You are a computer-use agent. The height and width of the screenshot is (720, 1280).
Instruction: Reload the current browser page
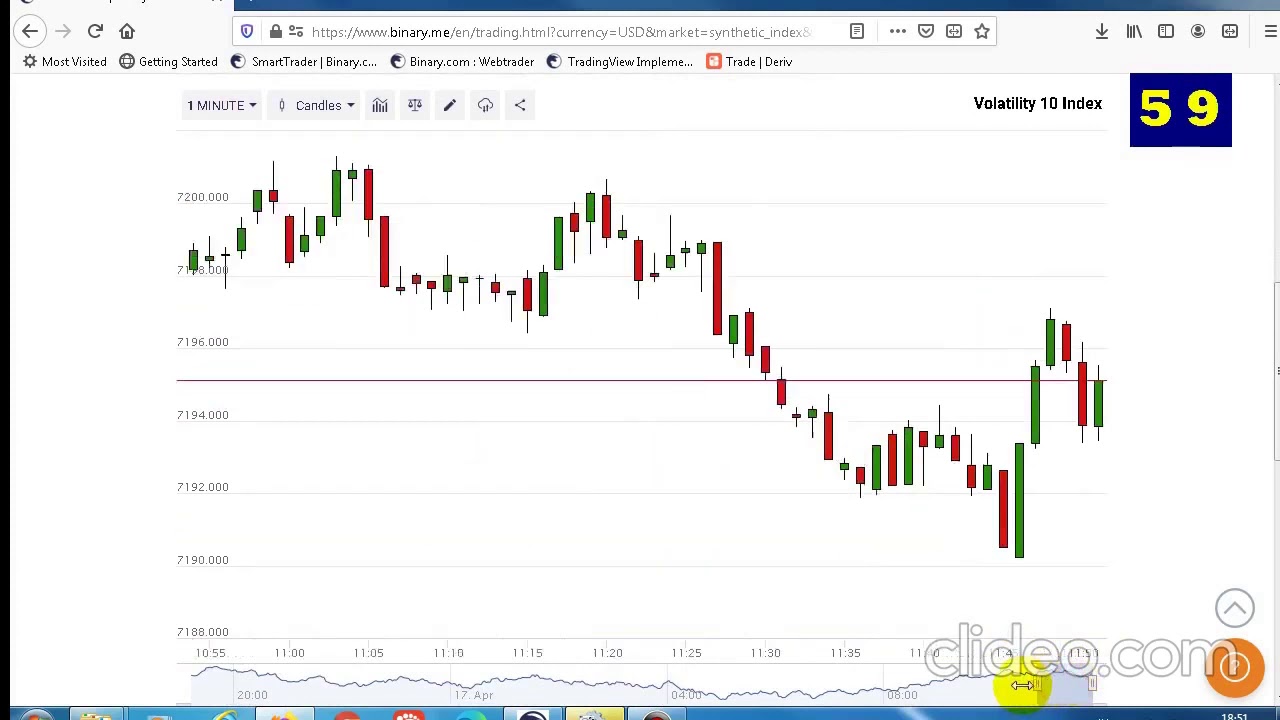pyautogui.click(x=95, y=32)
